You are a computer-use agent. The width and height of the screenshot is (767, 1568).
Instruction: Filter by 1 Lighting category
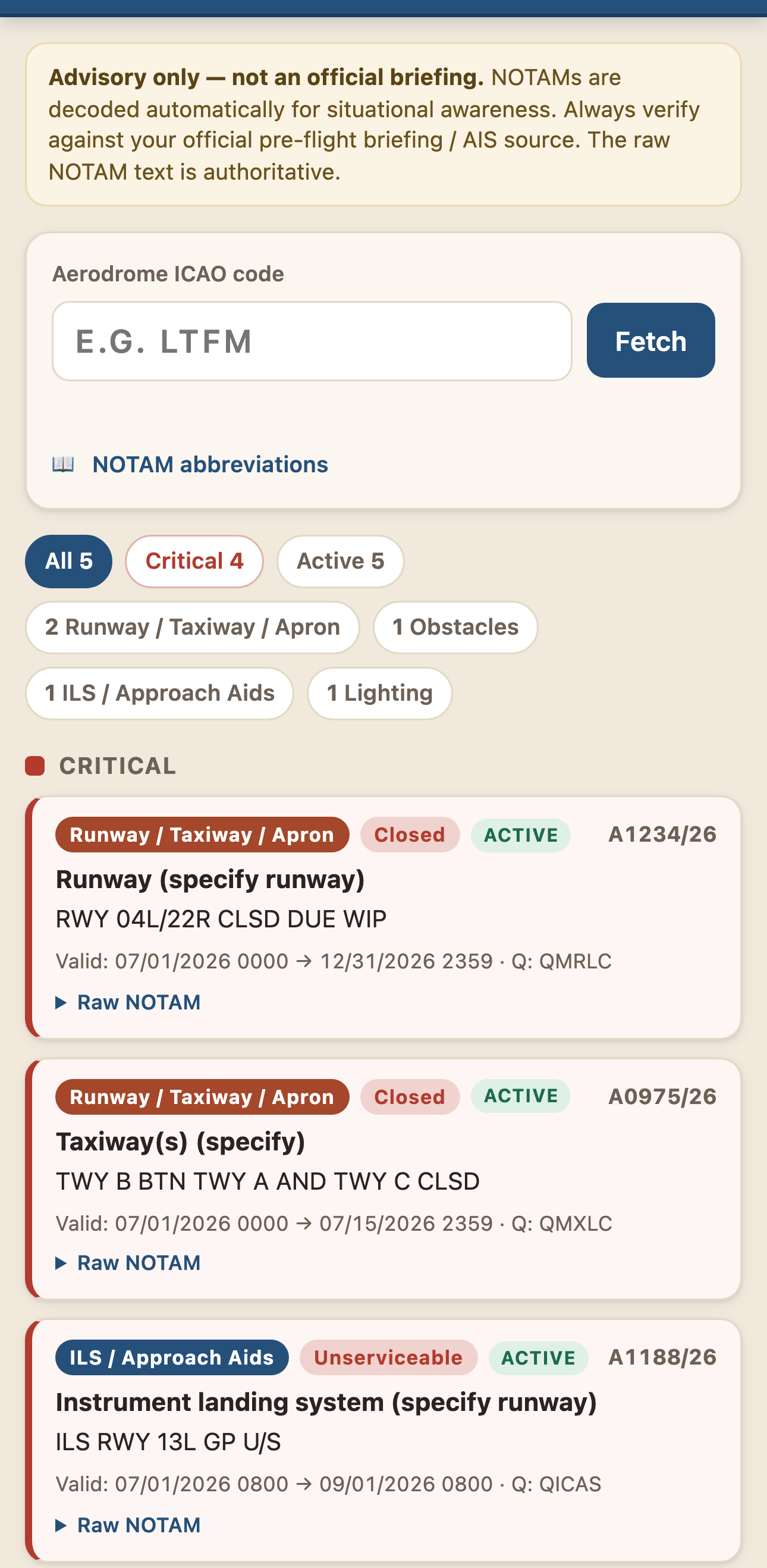[x=379, y=694]
